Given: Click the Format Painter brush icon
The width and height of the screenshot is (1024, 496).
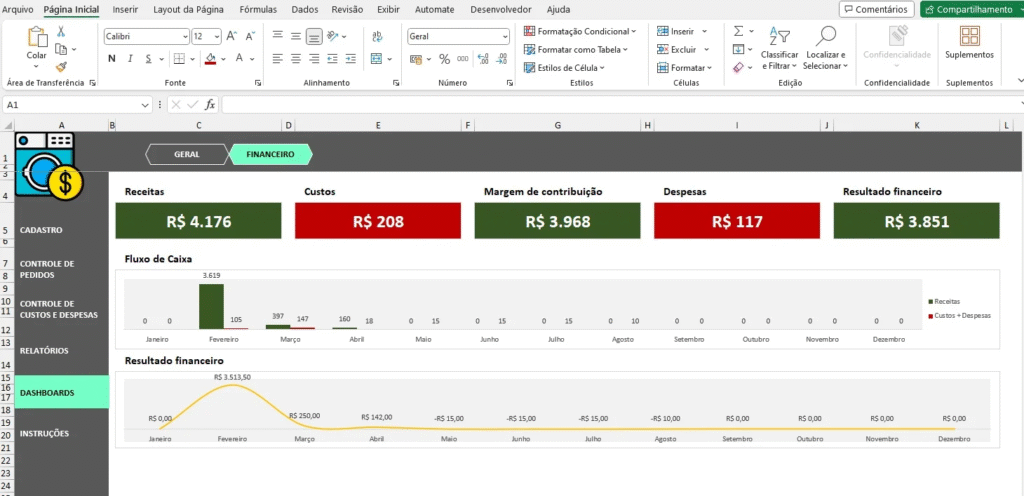Looking at the screenshot, I should pyautogui.click(x=61, y=67).
